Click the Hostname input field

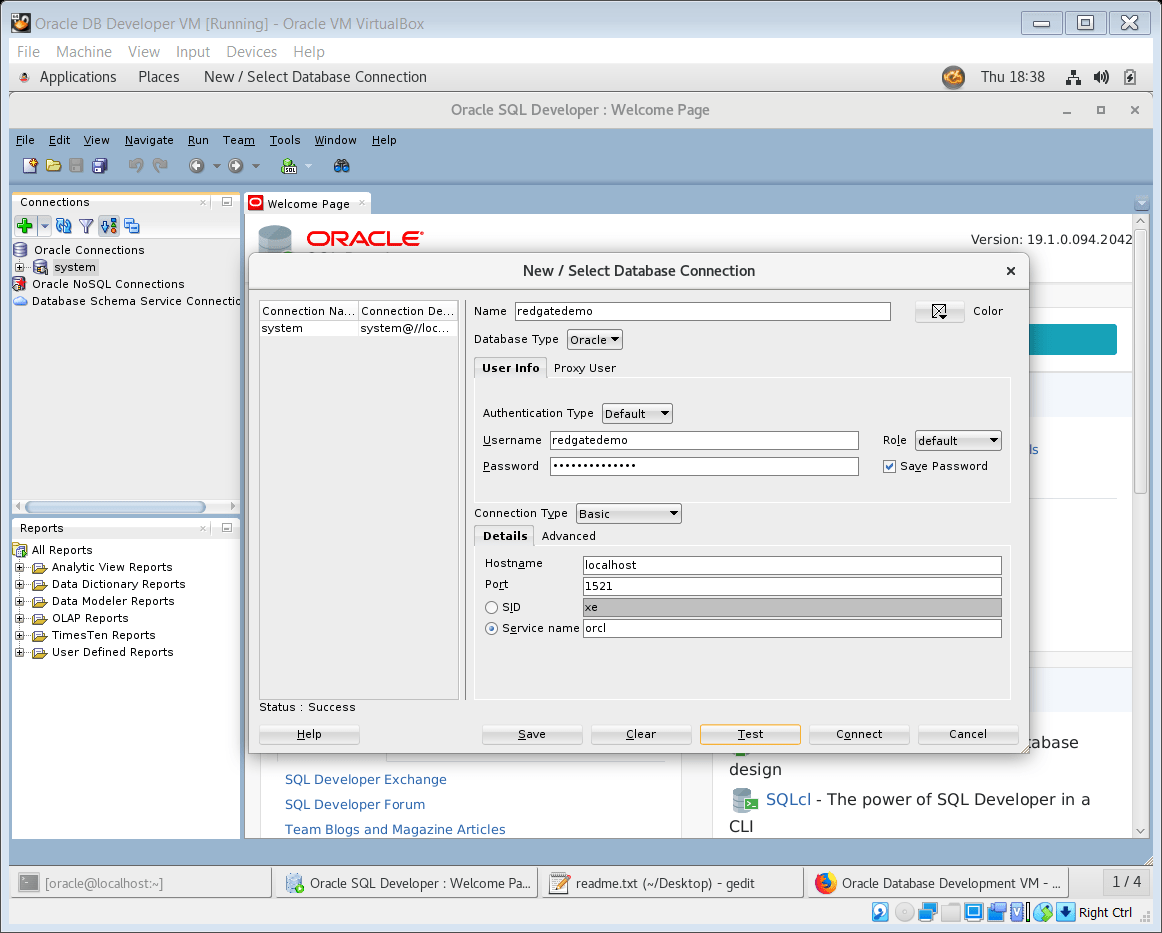[x=792, y=565]
